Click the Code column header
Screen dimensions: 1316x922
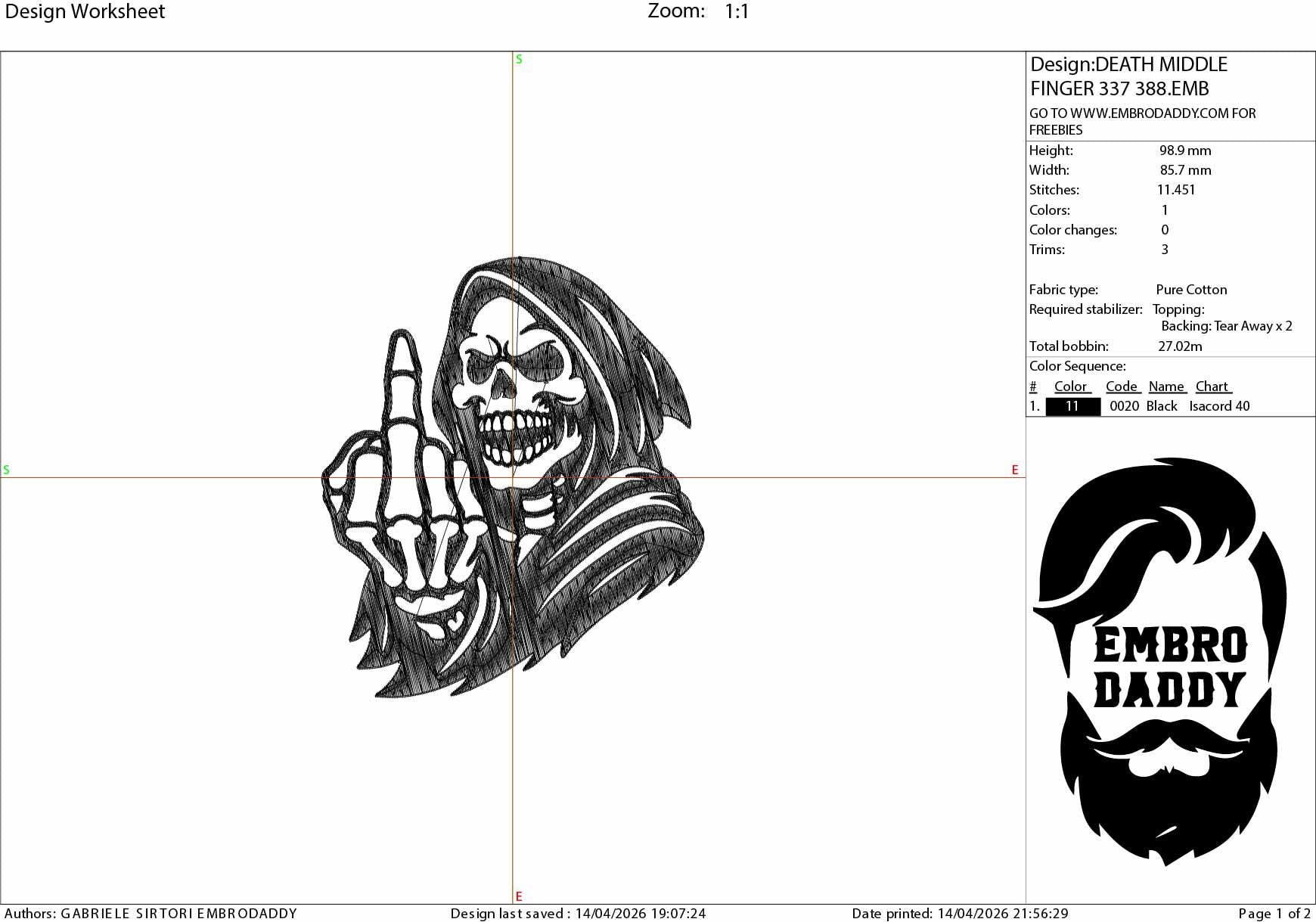[1122, 386]
